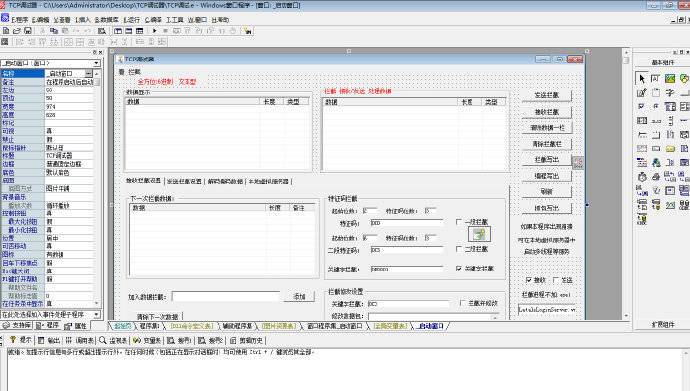Viewport: 690px width, 391px height.
Task: Open the 窗口 menu
Action: pyautogui.click(x=197, y=20)
